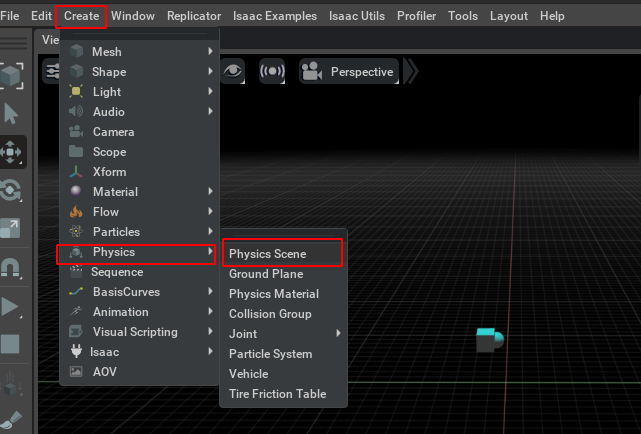This screenshot has width=641, height=434.
Task: Select the Scale tool in toolbar
Action: pos(11,228)
